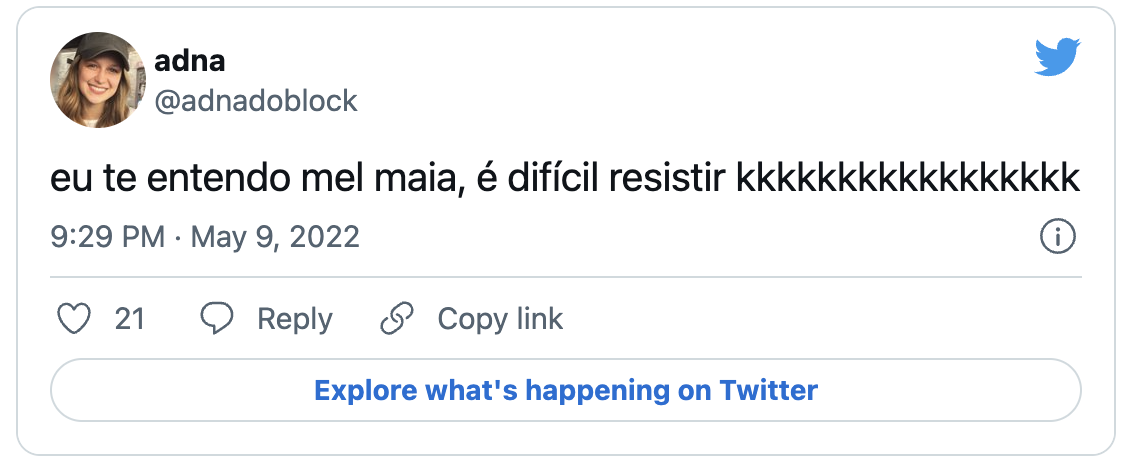Click the display name adna
Viewport: 1146px width, 464px height.
point(189,61)
